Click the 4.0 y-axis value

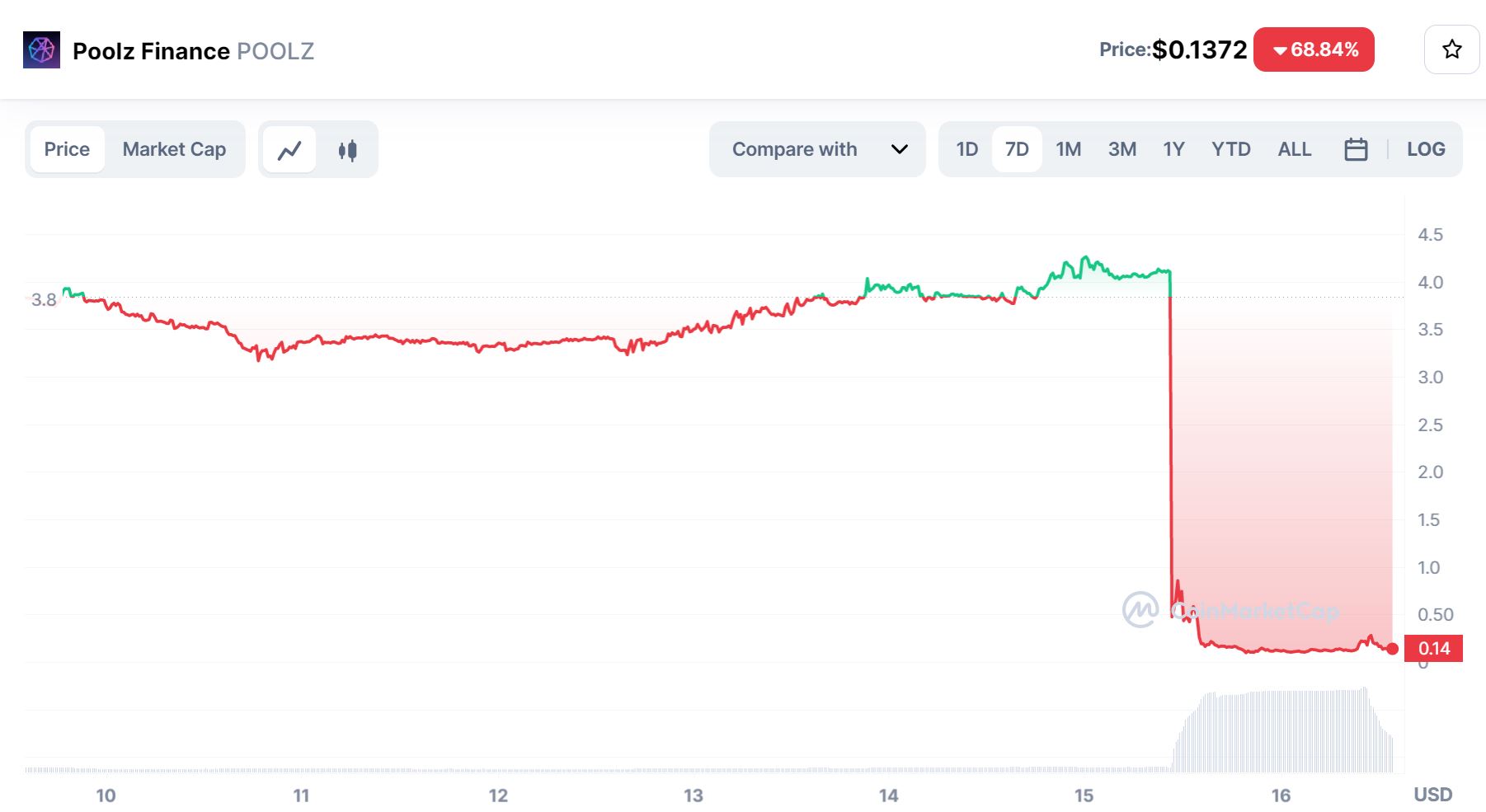1430,283
